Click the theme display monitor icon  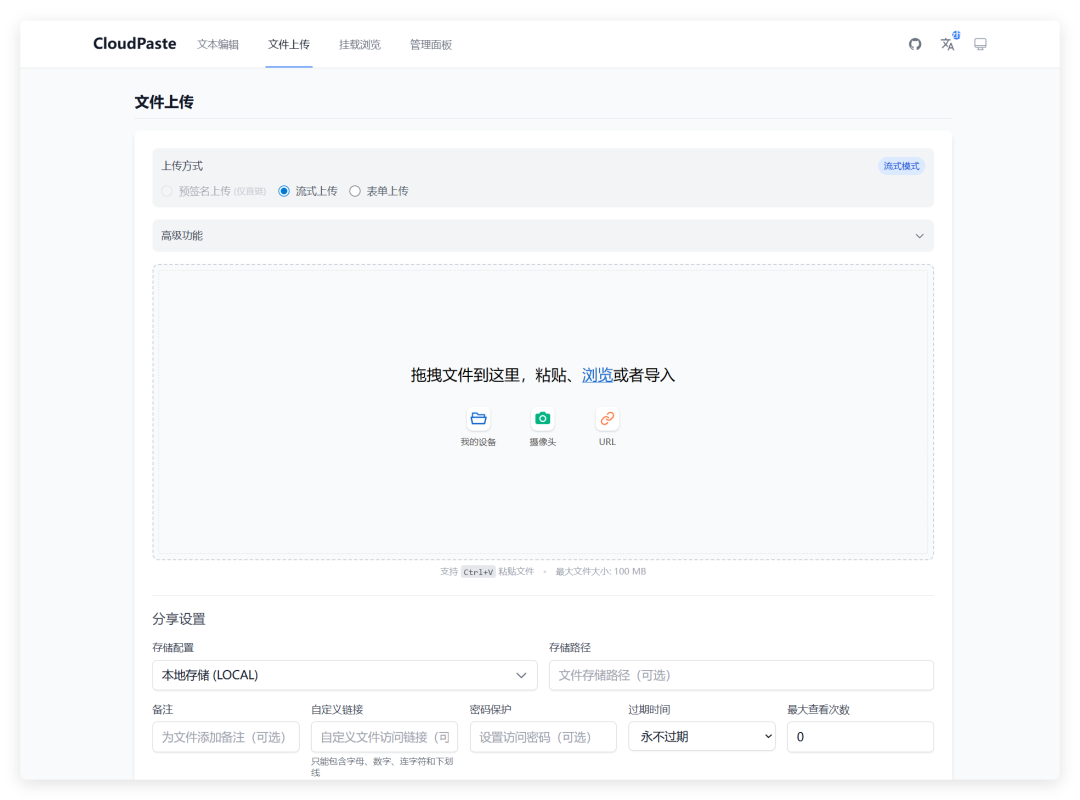[x=980, y=44]
